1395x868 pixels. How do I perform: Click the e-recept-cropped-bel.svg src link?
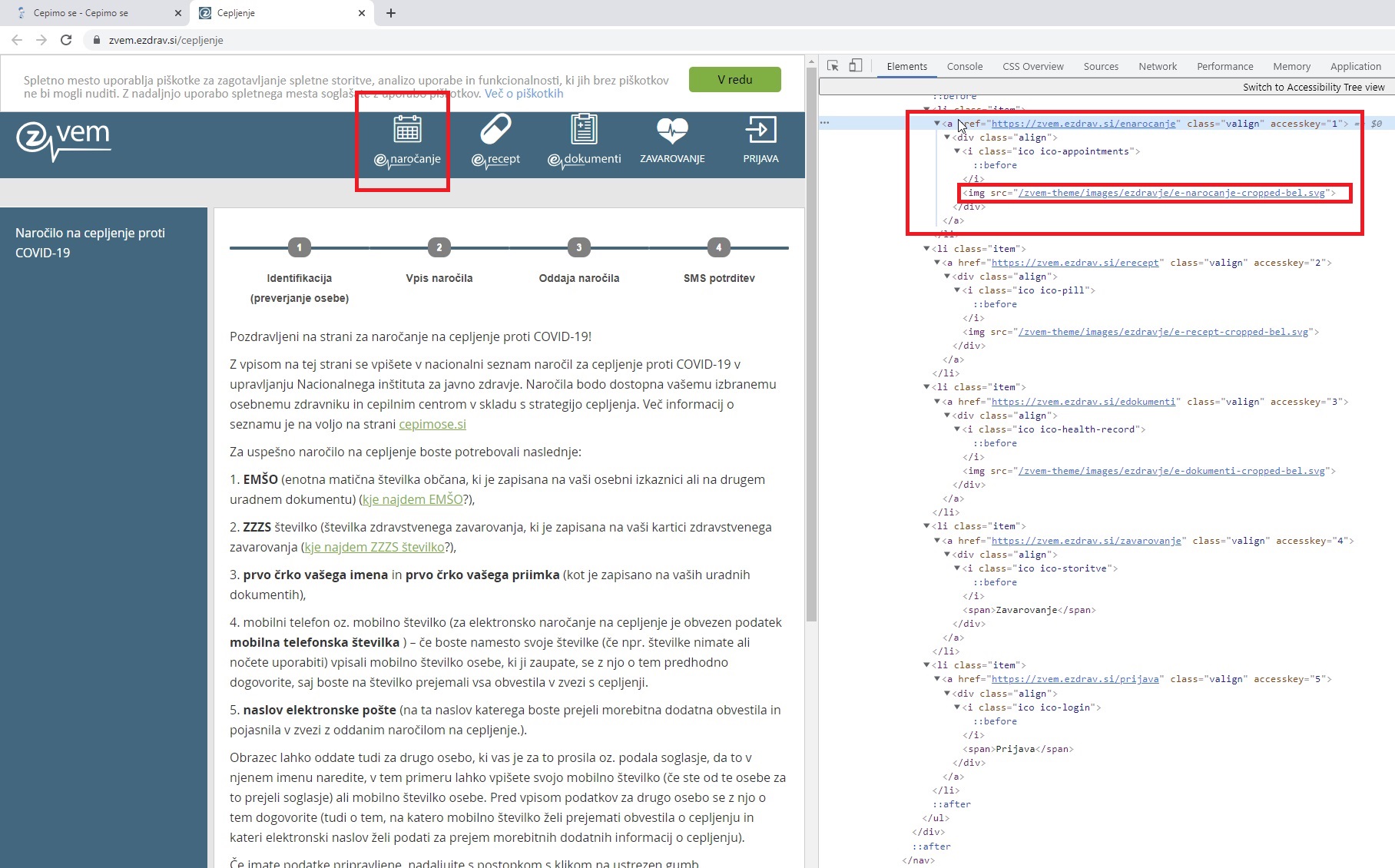[x=1163, y=332]
